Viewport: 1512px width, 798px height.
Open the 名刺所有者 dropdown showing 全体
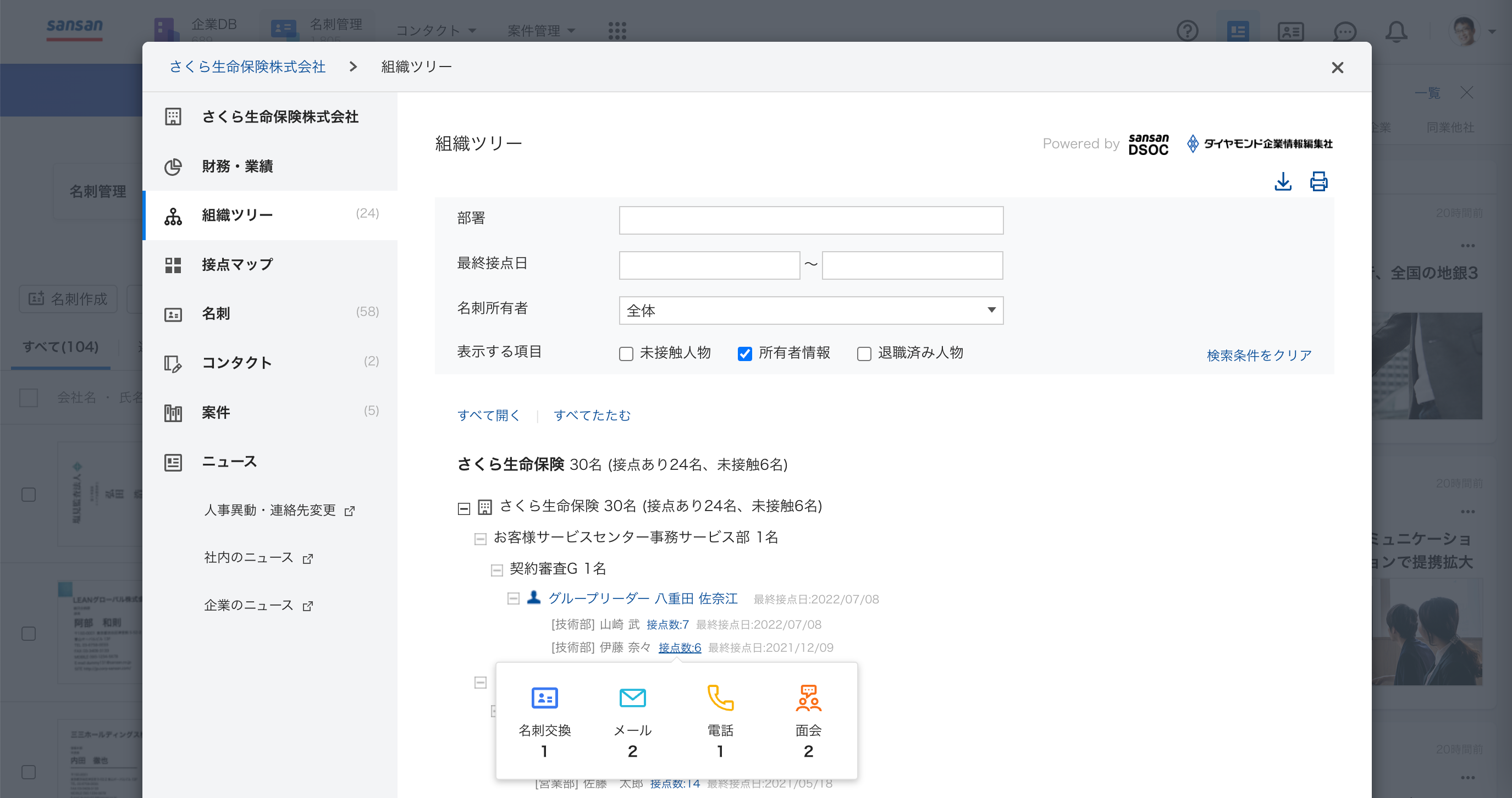pyautogui.click(x=811, y=311)
